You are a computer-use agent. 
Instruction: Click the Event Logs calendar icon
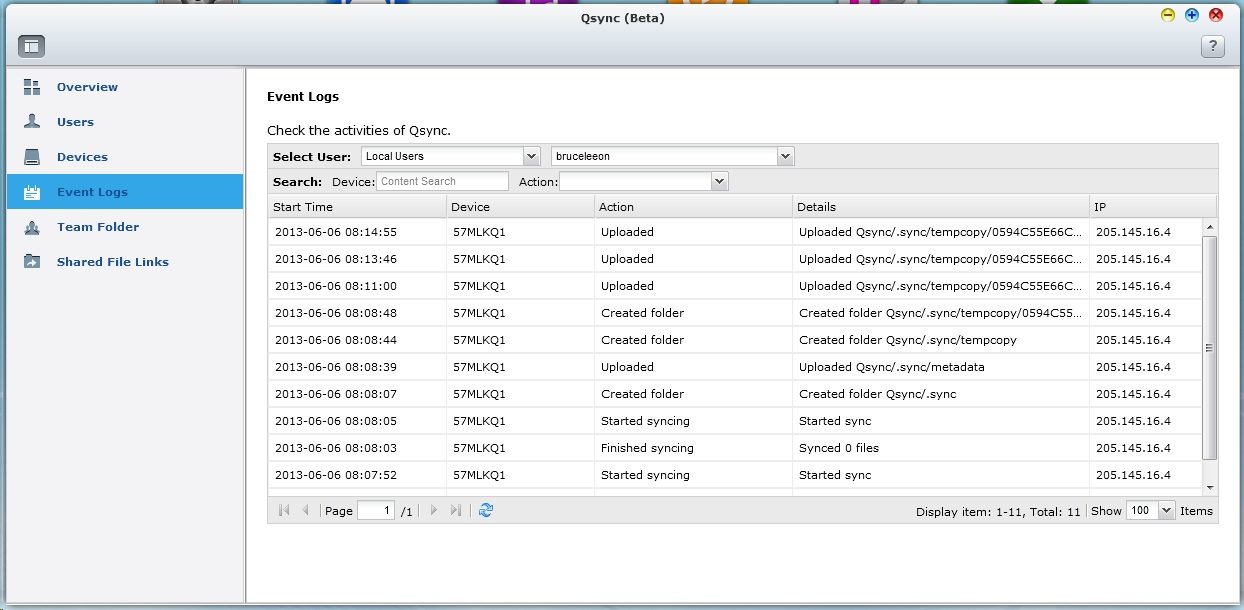coord(32,192)
